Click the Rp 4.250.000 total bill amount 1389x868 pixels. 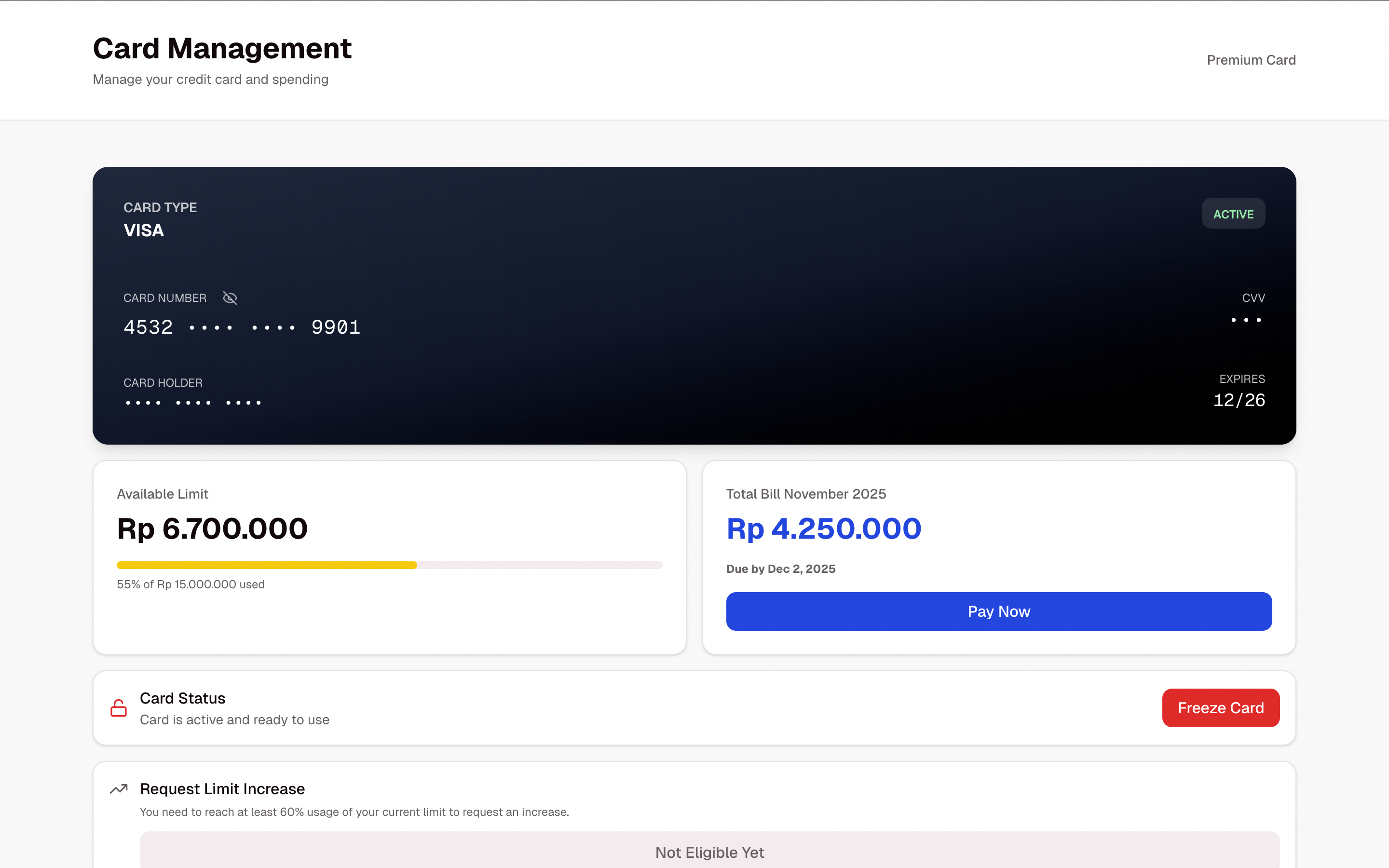tap(824, 528)
